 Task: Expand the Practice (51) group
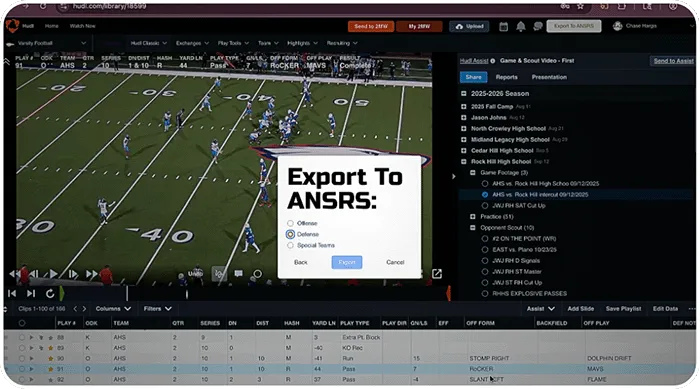pos(472,217)
